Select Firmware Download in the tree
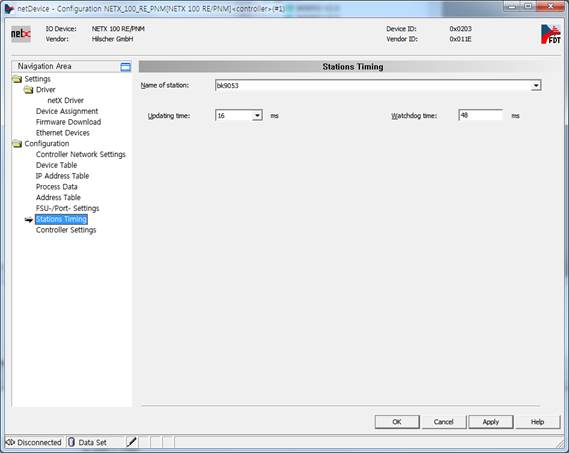The image size is (569, 453). [x=68, y=122]
